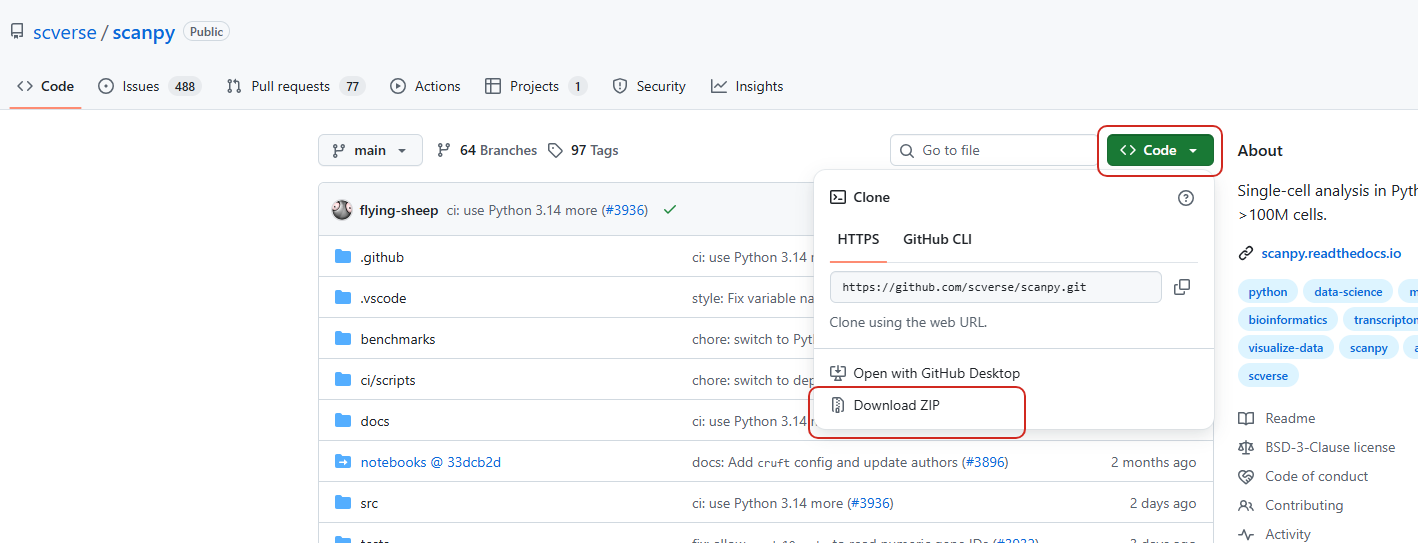Open the src row commit message
The width and height of the screenshot is (1418, 543).
pos(768,503)
